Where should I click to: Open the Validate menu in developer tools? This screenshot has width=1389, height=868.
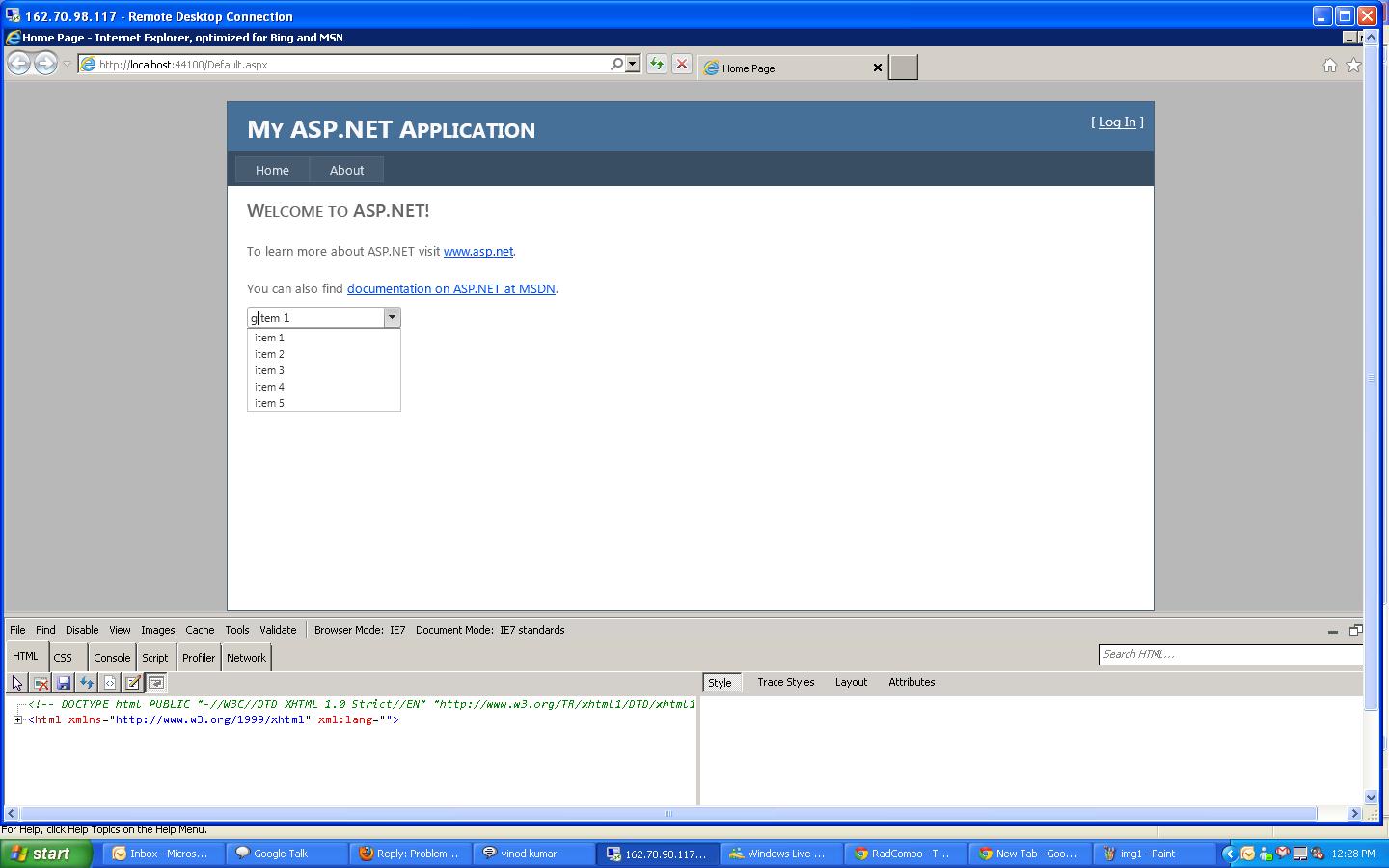click(278, 630)
